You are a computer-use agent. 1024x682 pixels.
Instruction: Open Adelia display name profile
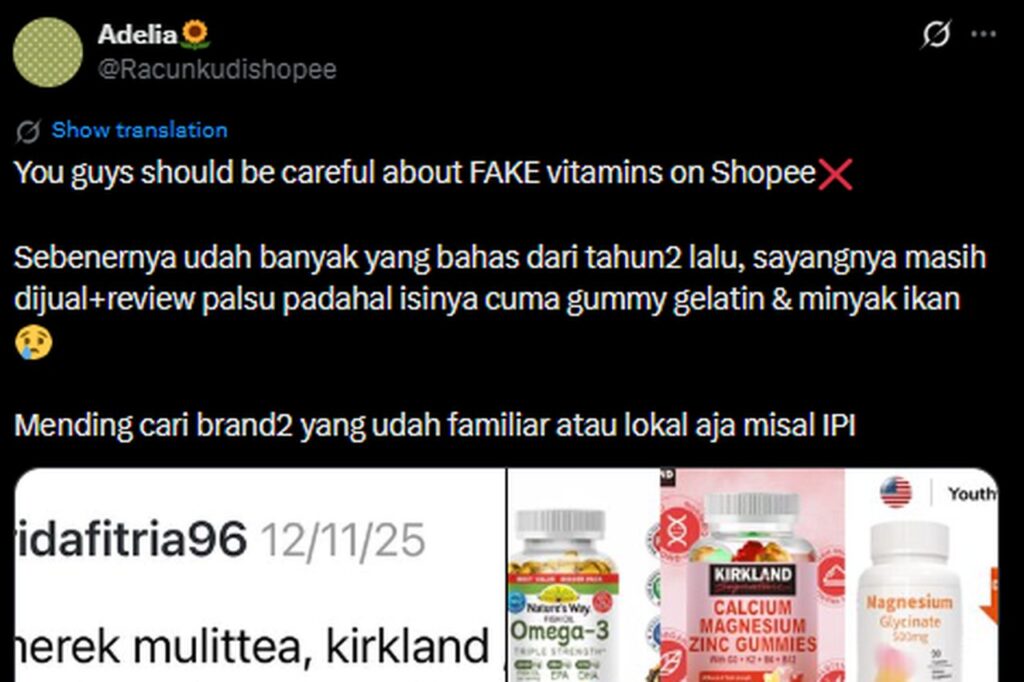[137, 35]
